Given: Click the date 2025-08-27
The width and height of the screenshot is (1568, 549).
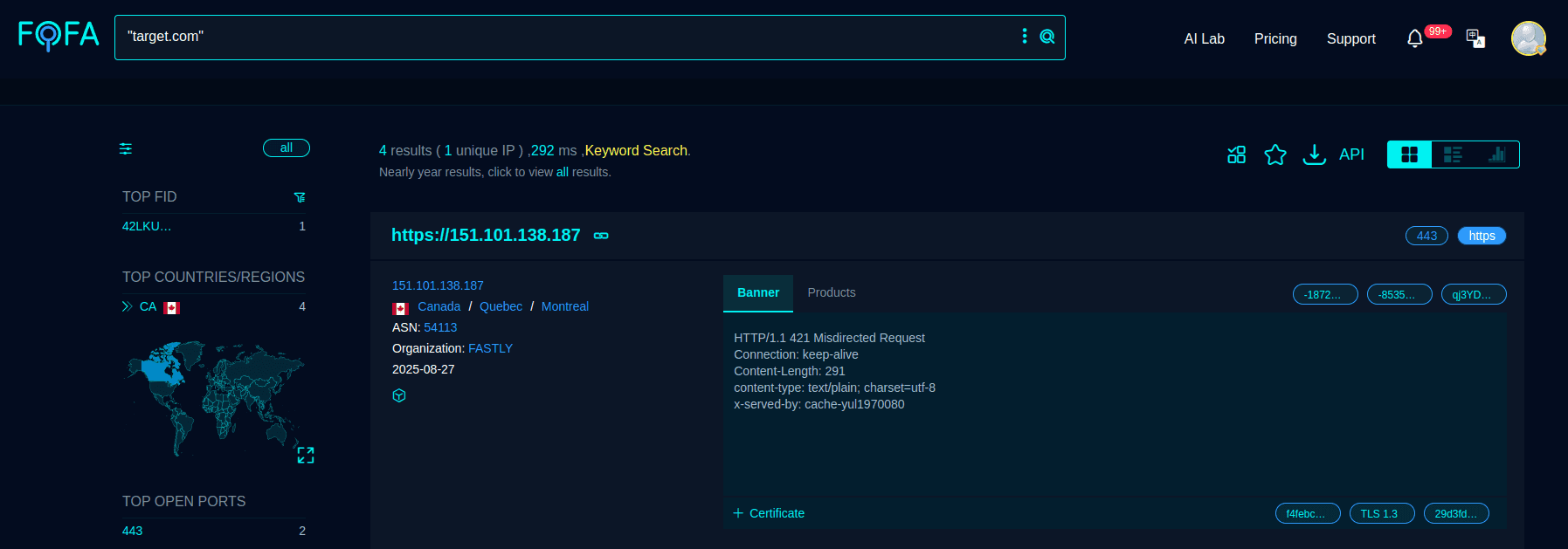Looking at the screenshot, I should (x=424, y=369).
